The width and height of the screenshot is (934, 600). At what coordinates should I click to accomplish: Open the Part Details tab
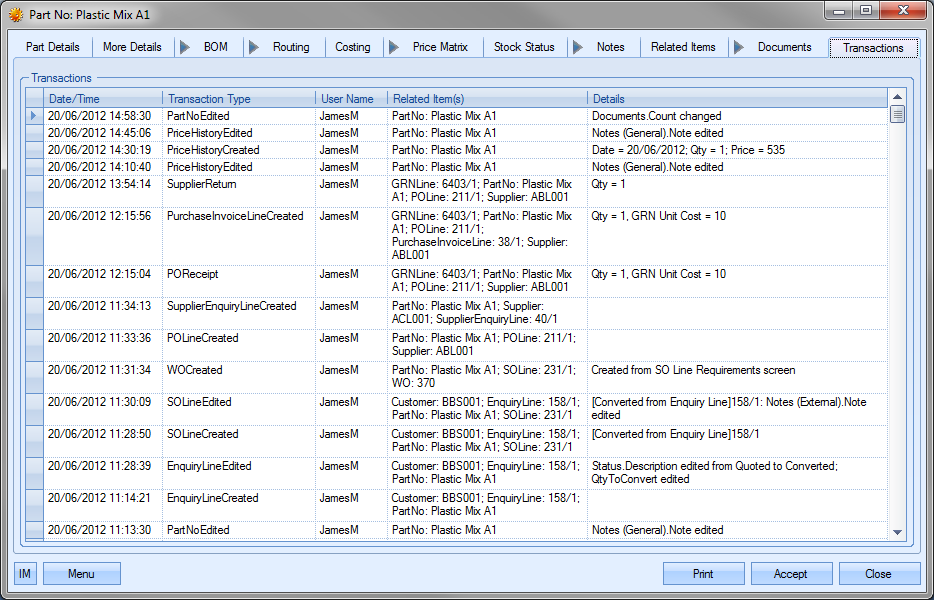coord(53,47)
